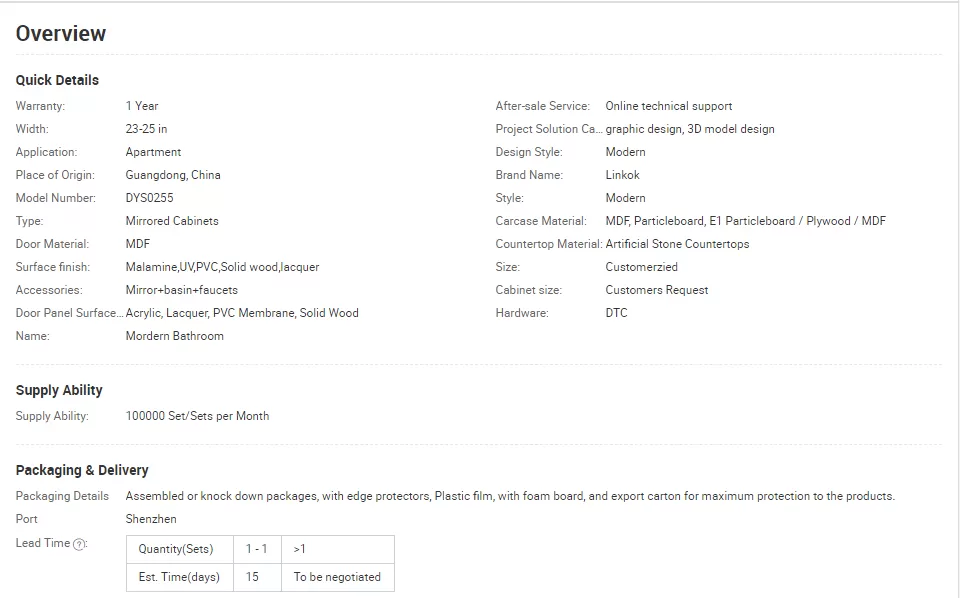Image resolution: width=960 pixels, height=598 pixels.
Task: Click the 'Online technical support' value
Action: (669, 106)
